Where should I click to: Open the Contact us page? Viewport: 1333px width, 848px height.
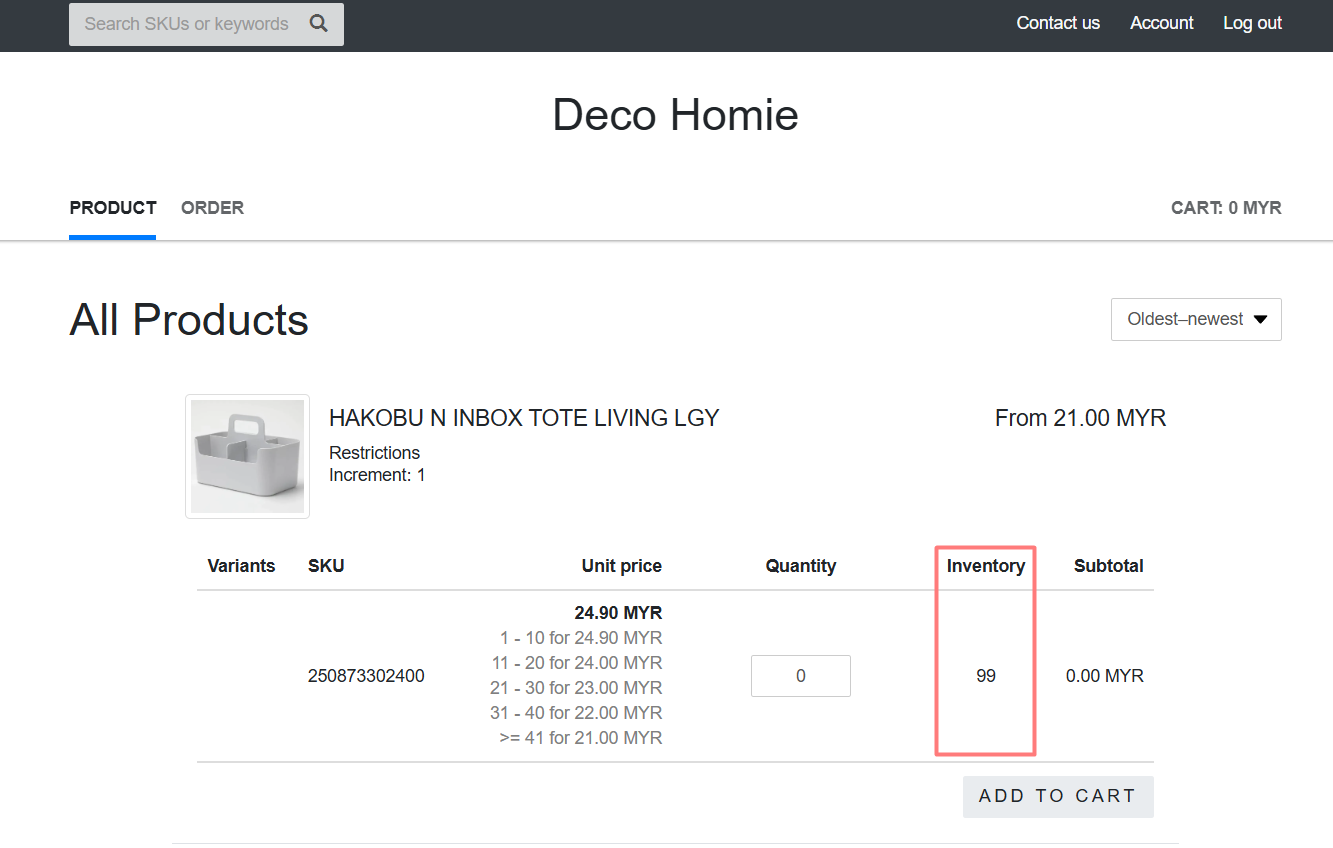1057,23
